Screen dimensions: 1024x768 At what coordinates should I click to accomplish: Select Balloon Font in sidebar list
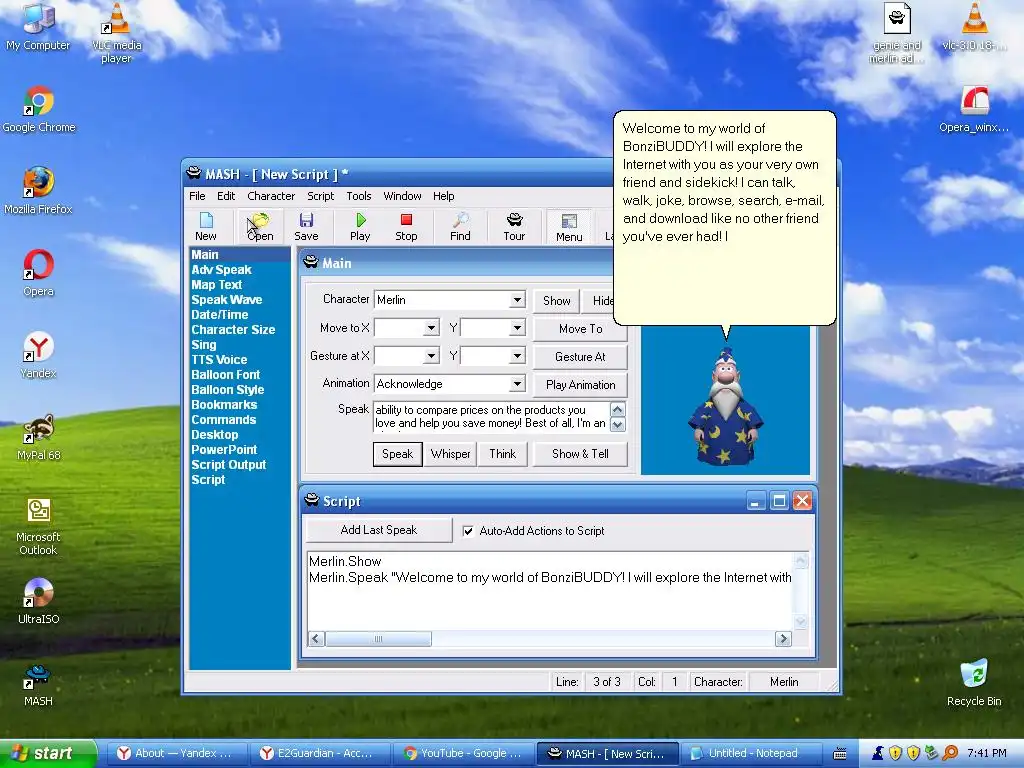coord(225,375)
